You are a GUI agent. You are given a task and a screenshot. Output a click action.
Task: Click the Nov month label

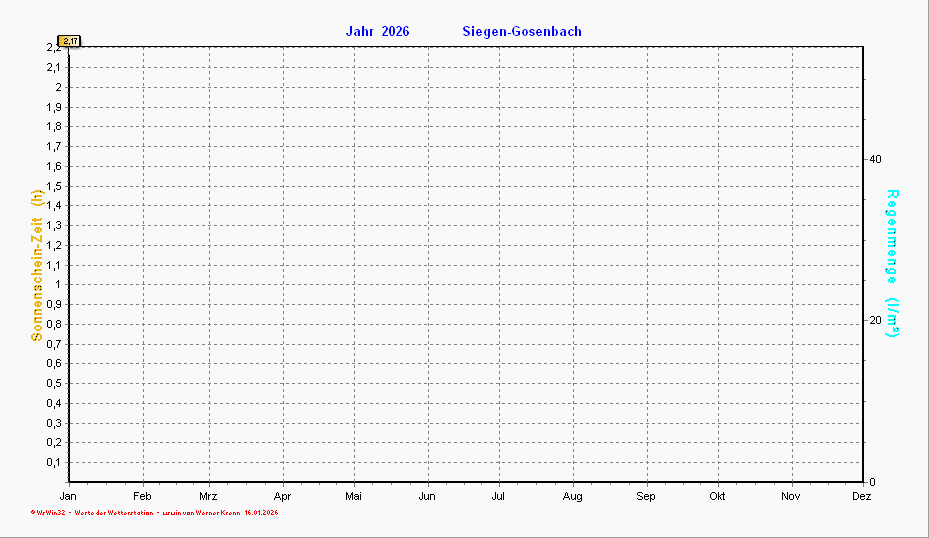tap(791, 496)
